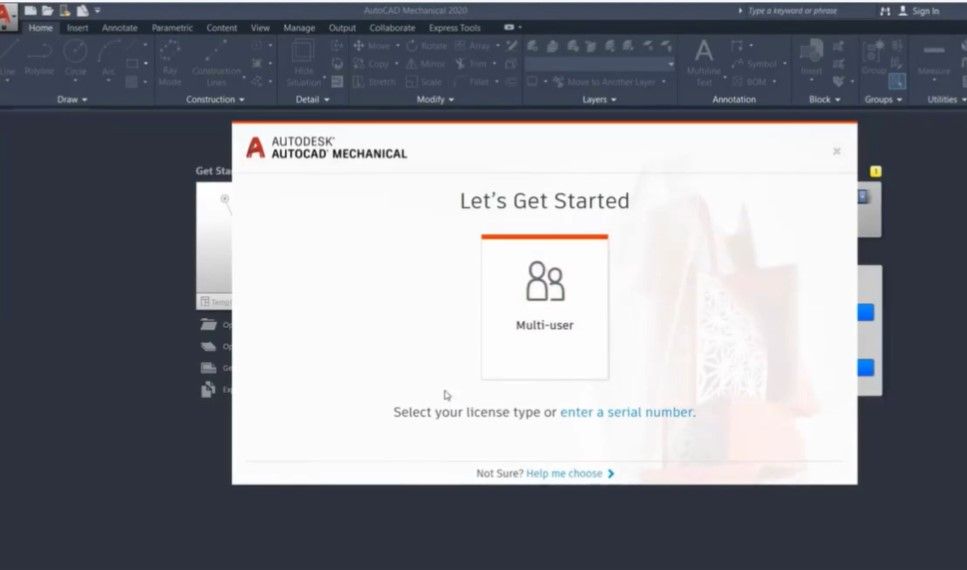The width and height of the screenshot is (967, 570).
Task: Select the Mirror tool
Action: (x=426, y=64)
